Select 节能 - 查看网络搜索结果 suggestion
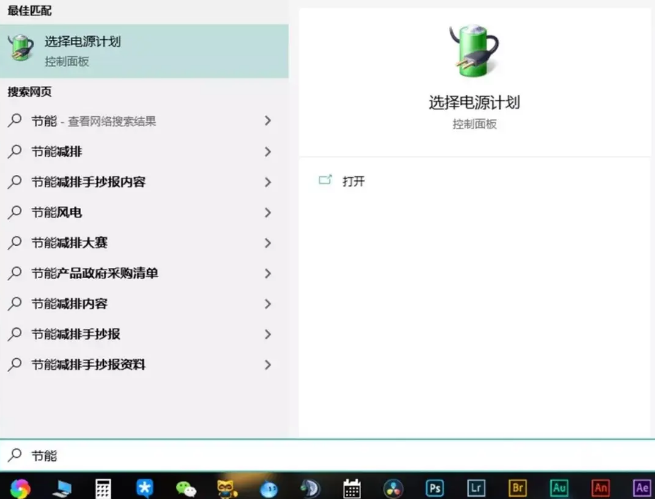Image resolution: width=669 pixels, height=499 pixels. (144, 121)
